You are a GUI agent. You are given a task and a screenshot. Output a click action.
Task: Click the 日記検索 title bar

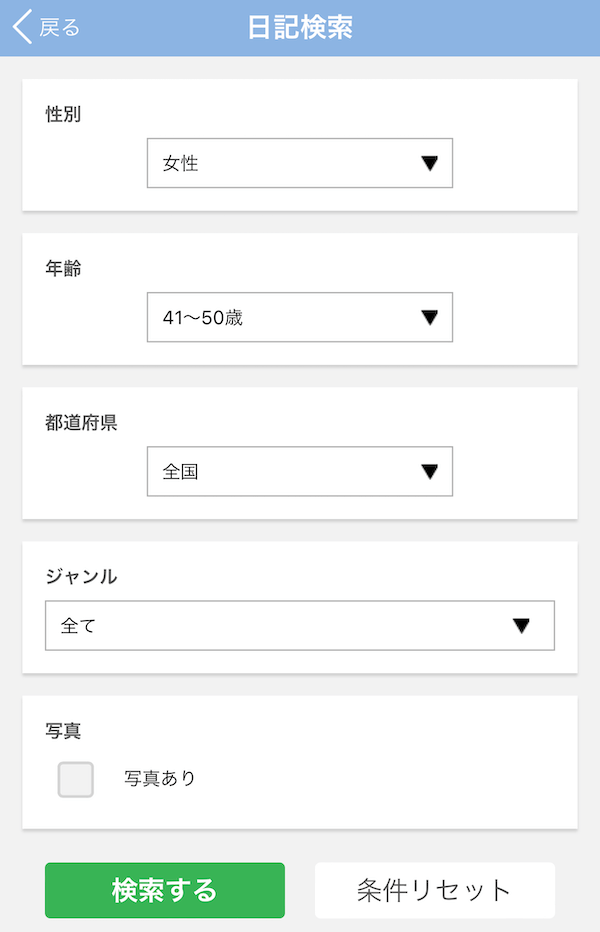coord(300,27)
